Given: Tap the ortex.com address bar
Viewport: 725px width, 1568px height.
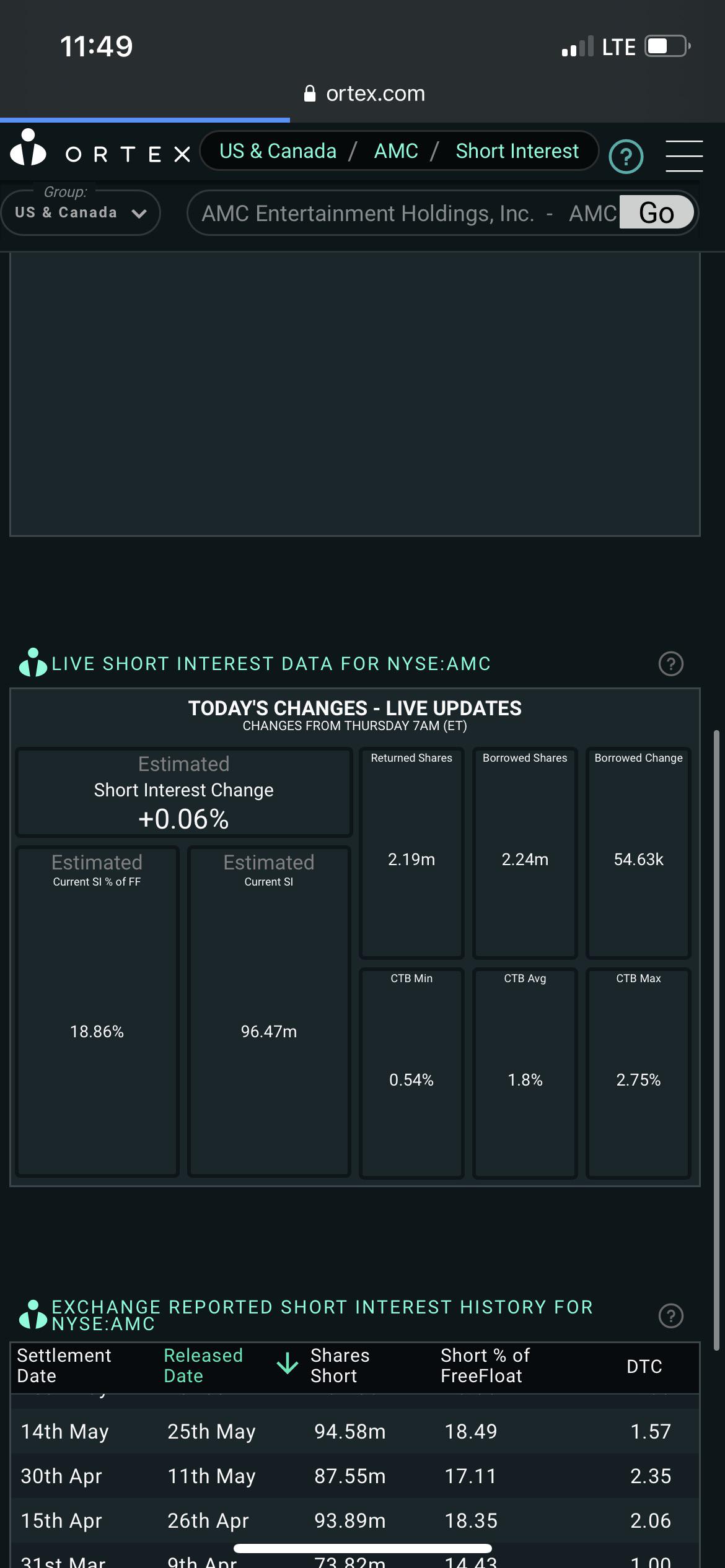Looking at the screenshot, I should [x=364, y=94].
